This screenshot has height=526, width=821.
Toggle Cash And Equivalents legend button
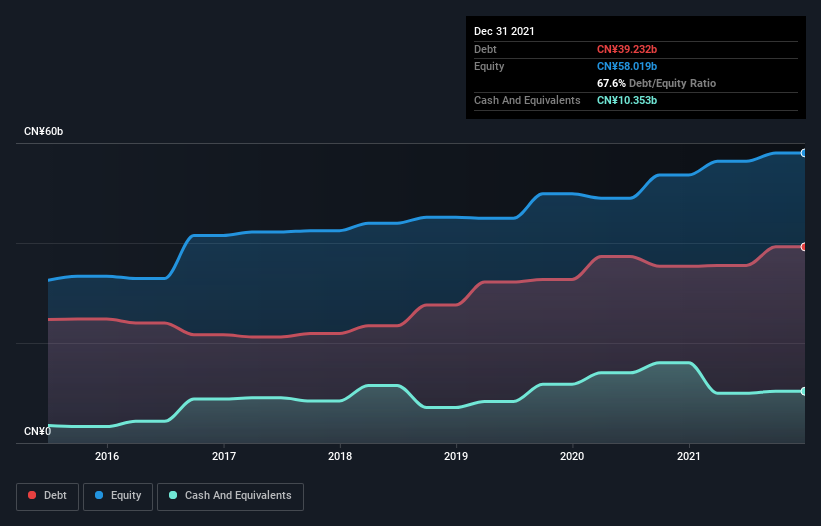click(230, 496)
